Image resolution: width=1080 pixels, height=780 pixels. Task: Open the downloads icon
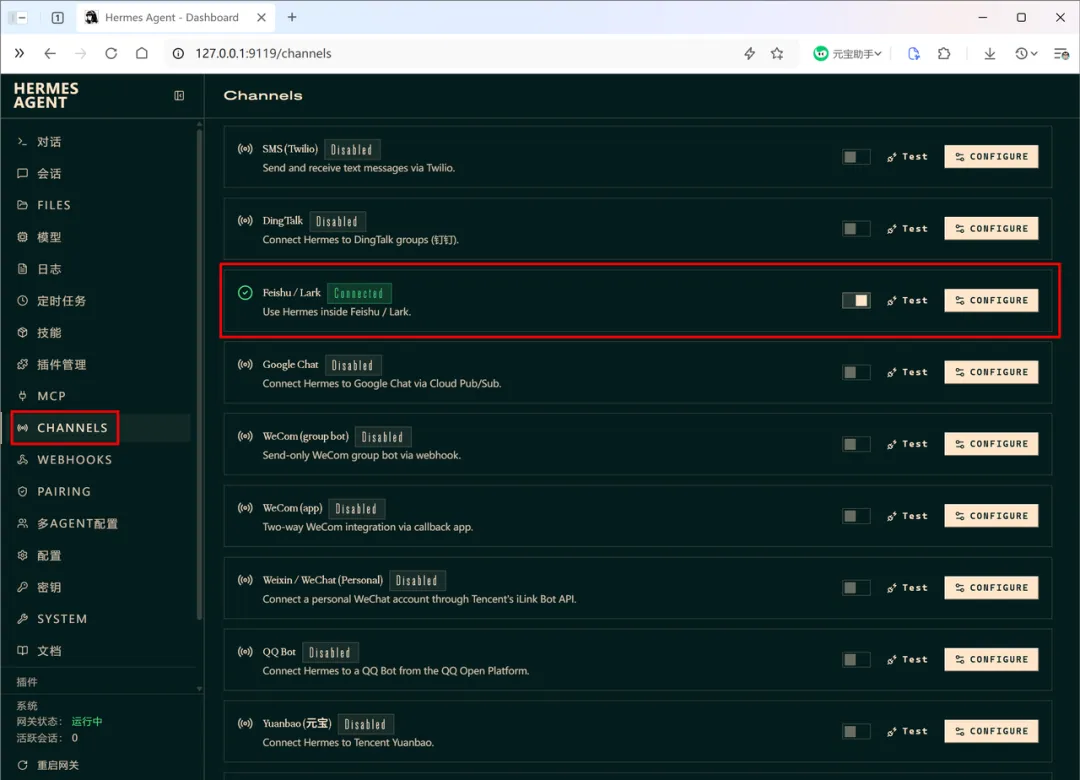pos(990,54)
